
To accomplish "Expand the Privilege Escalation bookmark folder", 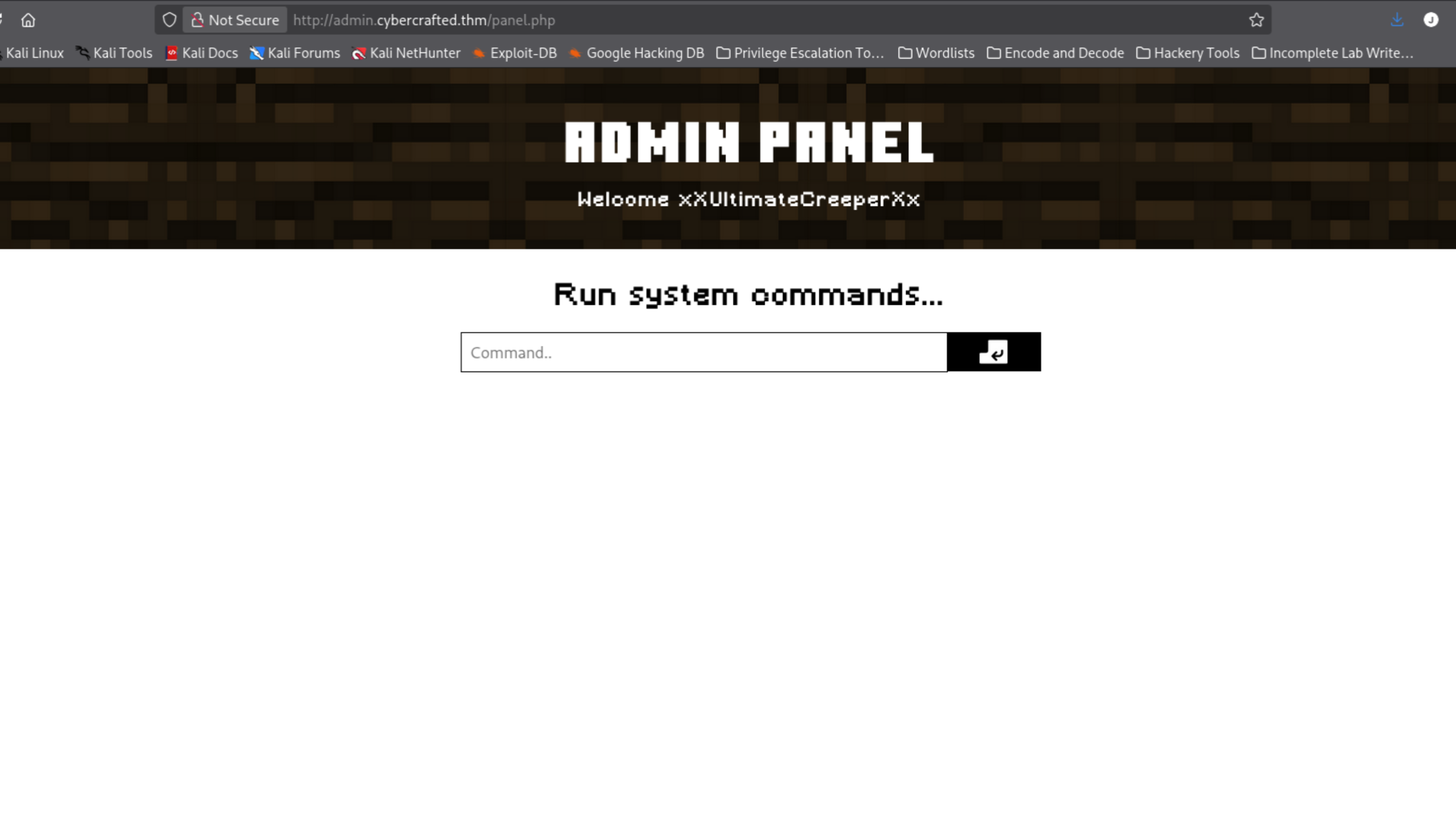I will pos(800,53).
